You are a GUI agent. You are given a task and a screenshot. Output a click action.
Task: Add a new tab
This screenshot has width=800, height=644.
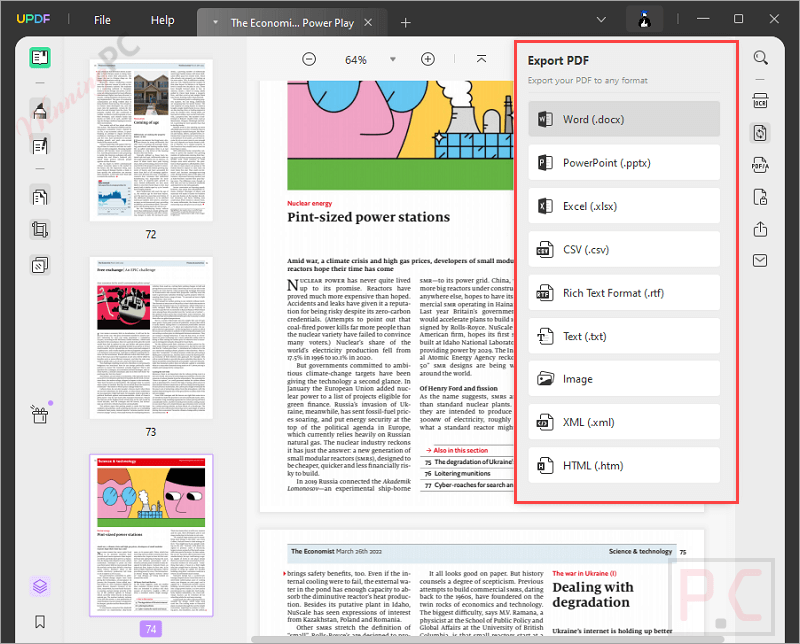[406, 22]
